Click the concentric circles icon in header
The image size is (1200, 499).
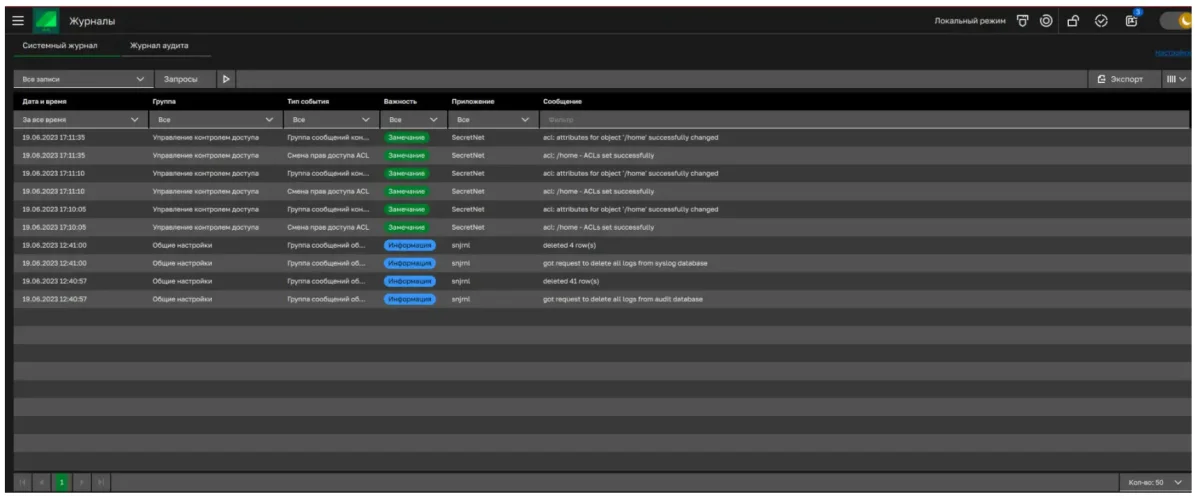coord(1046,21)
